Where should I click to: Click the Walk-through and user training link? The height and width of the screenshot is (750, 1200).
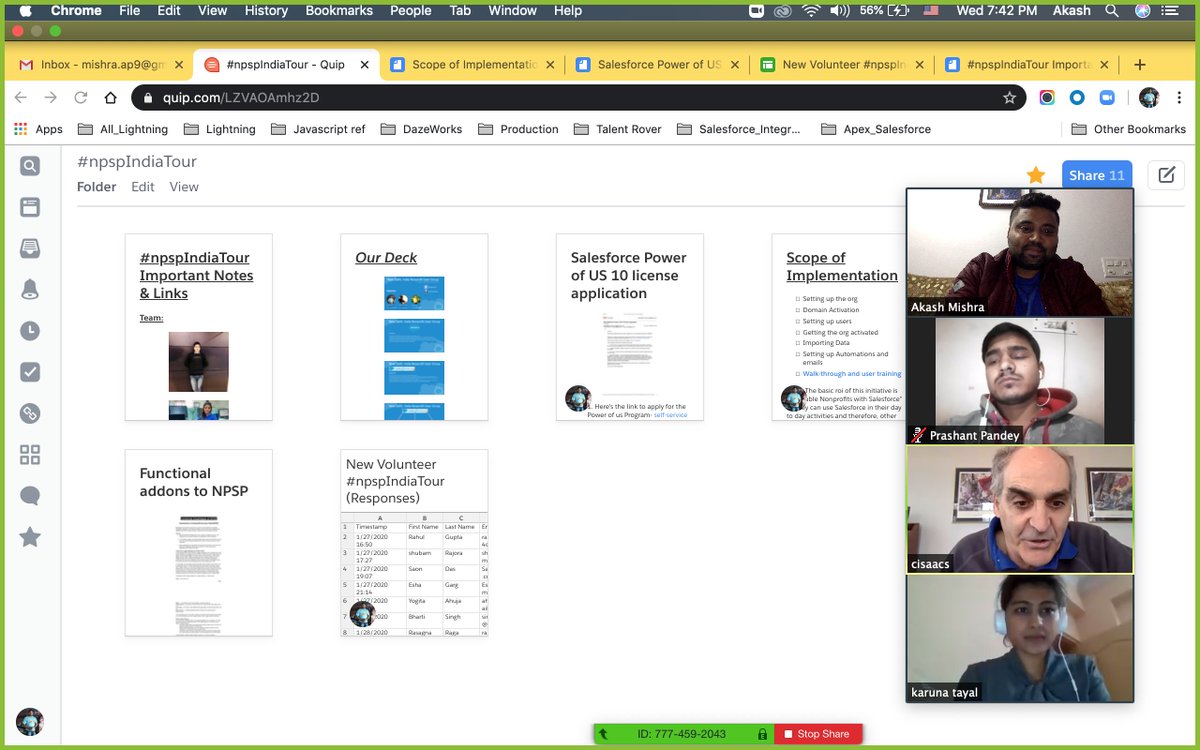tap(852, 374)
